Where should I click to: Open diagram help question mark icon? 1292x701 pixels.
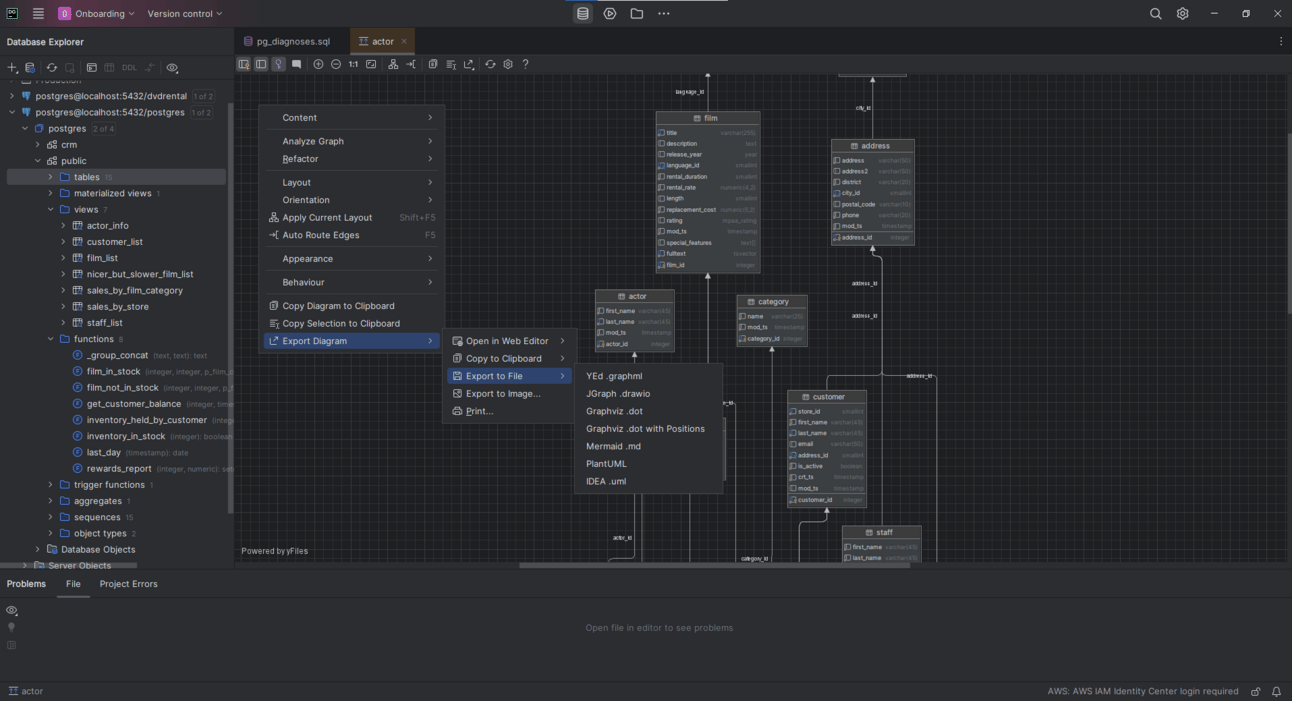(526, 64)
